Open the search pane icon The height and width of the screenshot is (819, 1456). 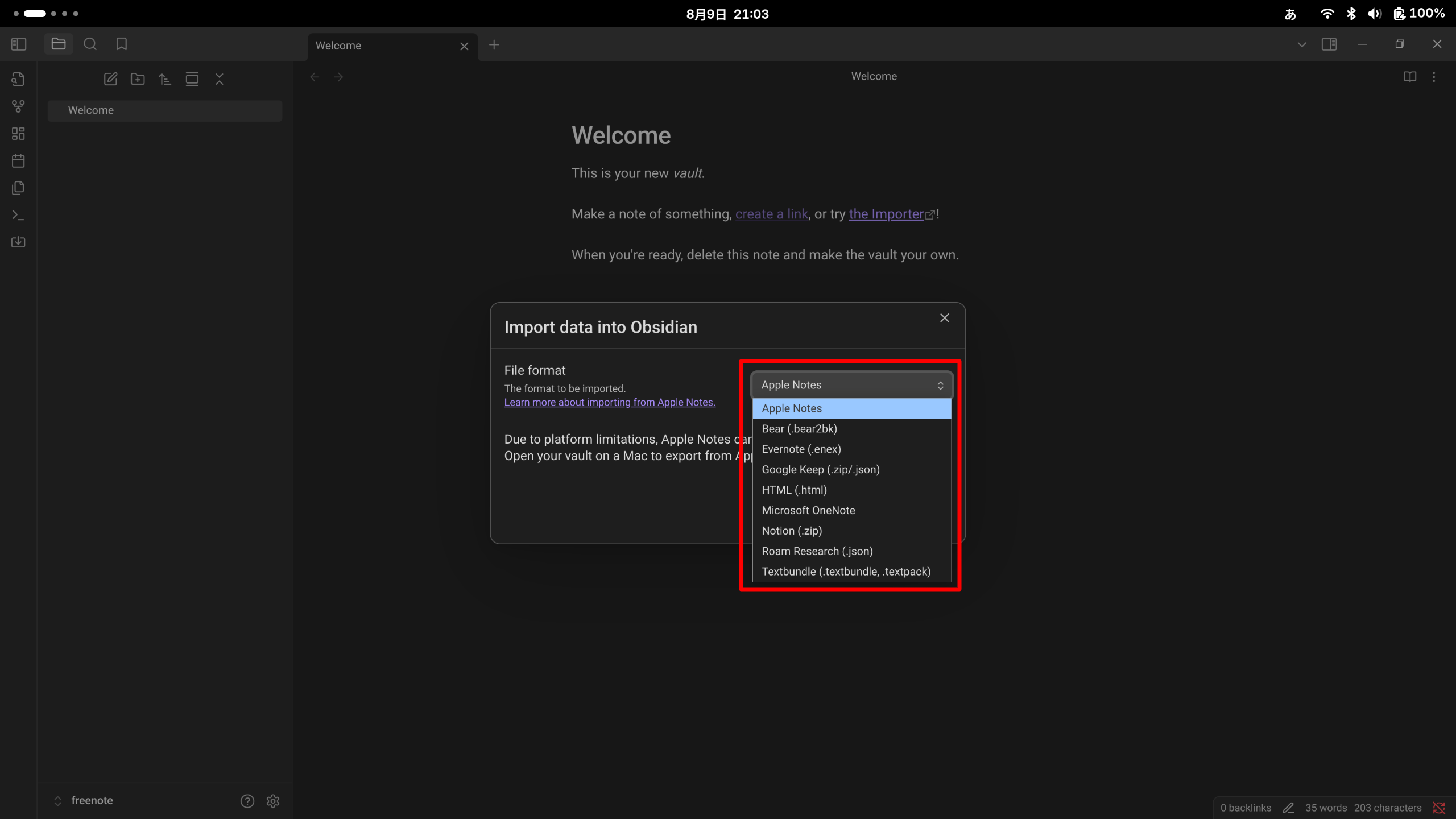90,44
